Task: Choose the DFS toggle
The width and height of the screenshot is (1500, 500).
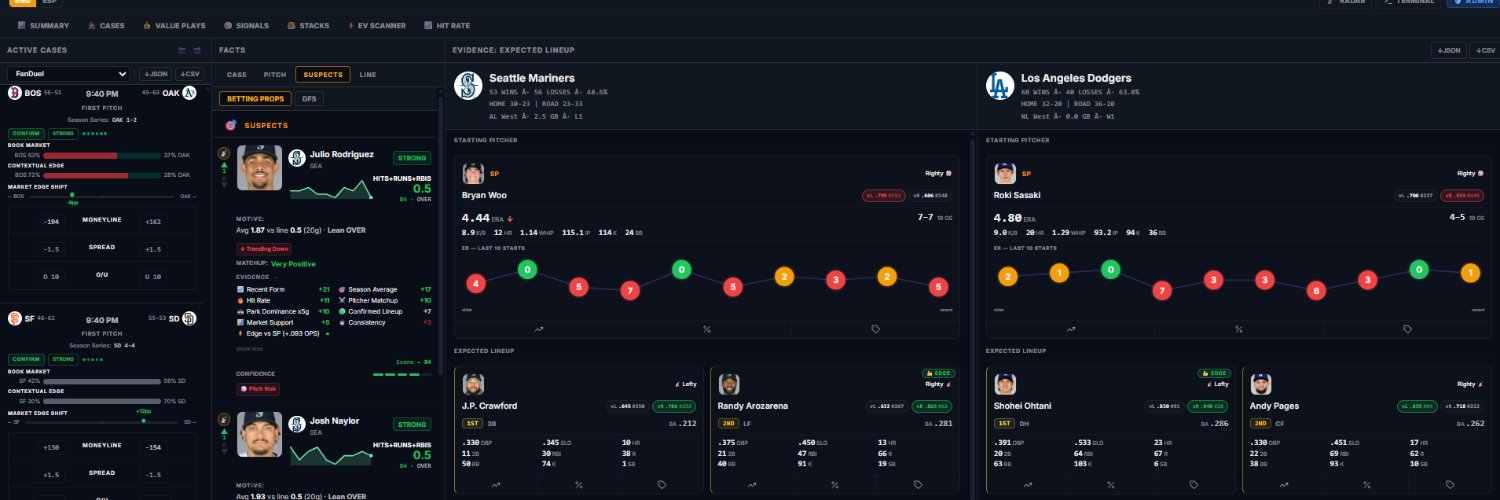Action: pos(310,99)
